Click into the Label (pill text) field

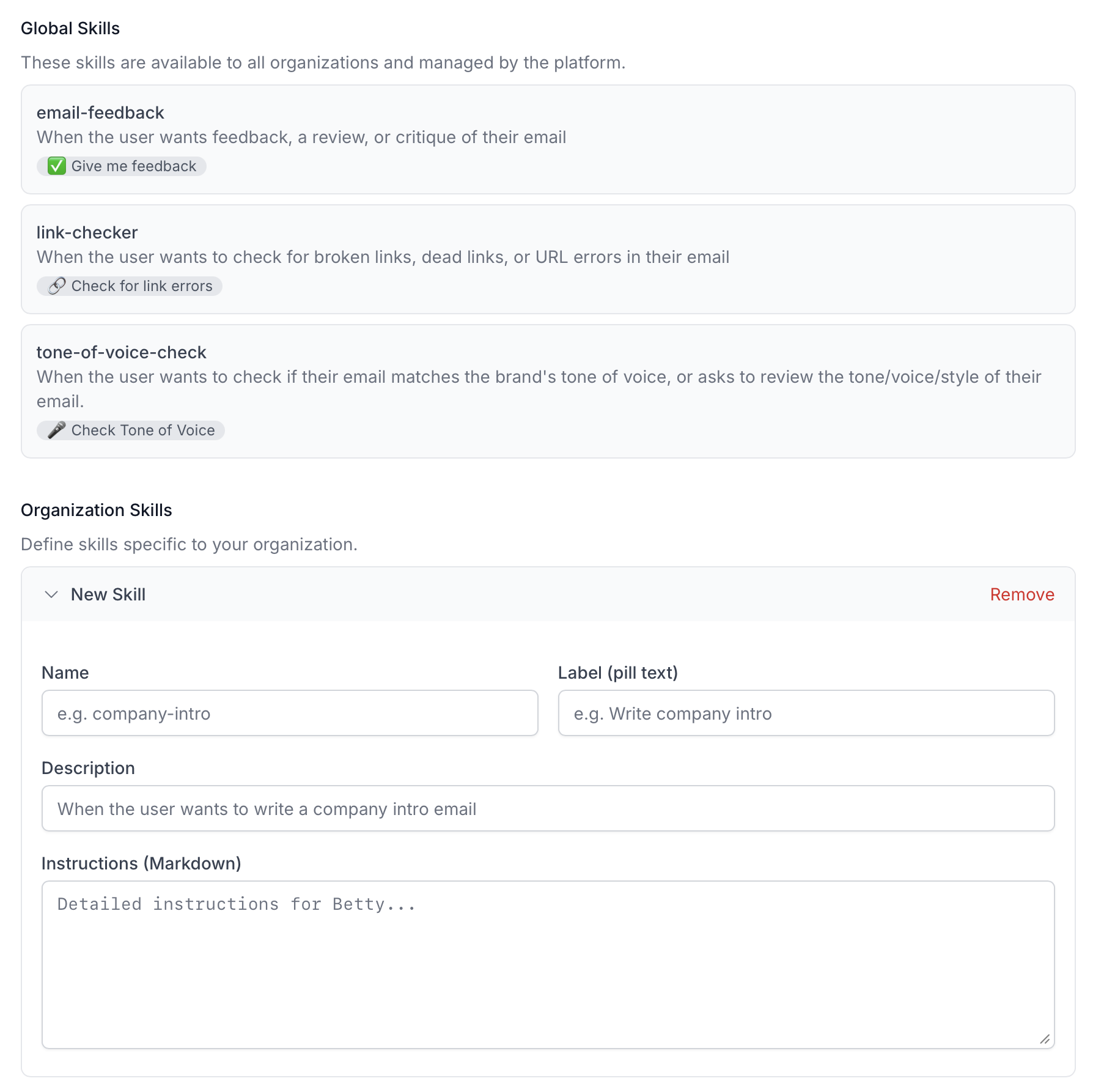[x=806, y=714]
